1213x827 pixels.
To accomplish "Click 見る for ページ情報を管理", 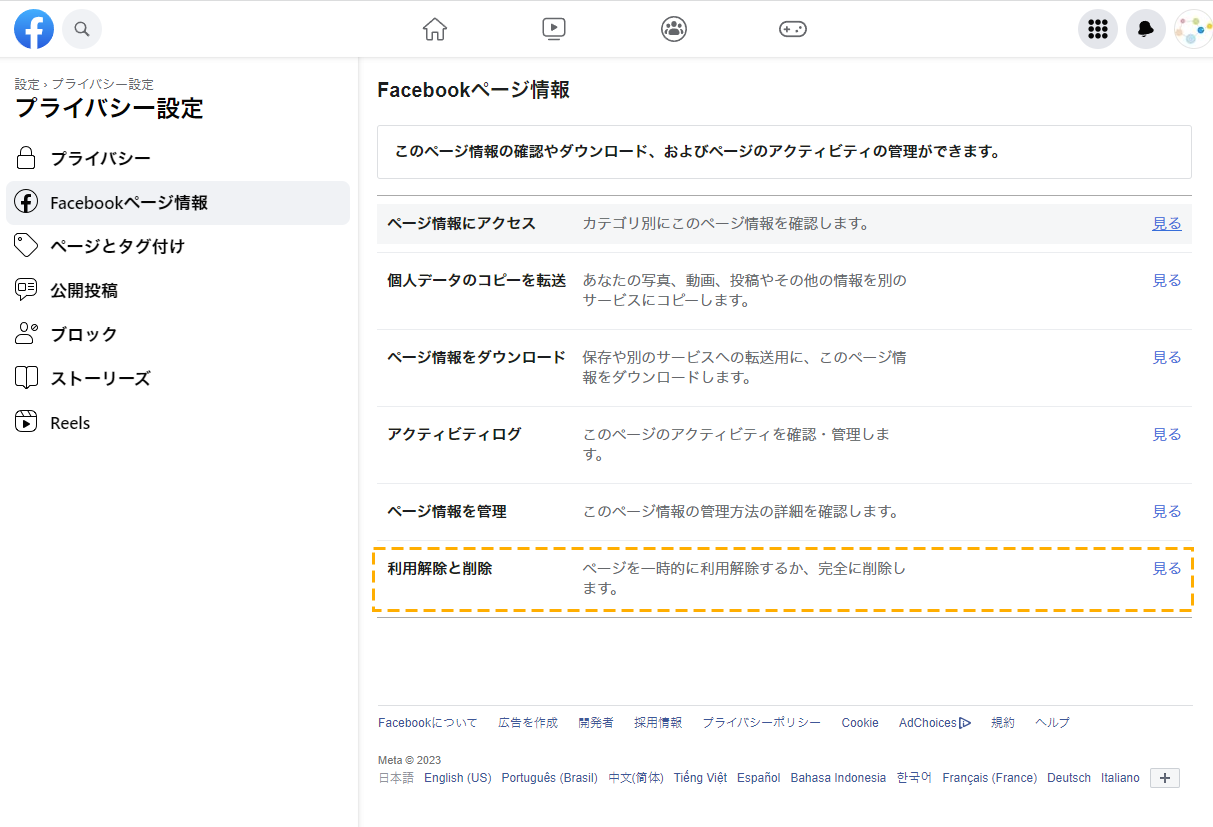I will 1167,511.
